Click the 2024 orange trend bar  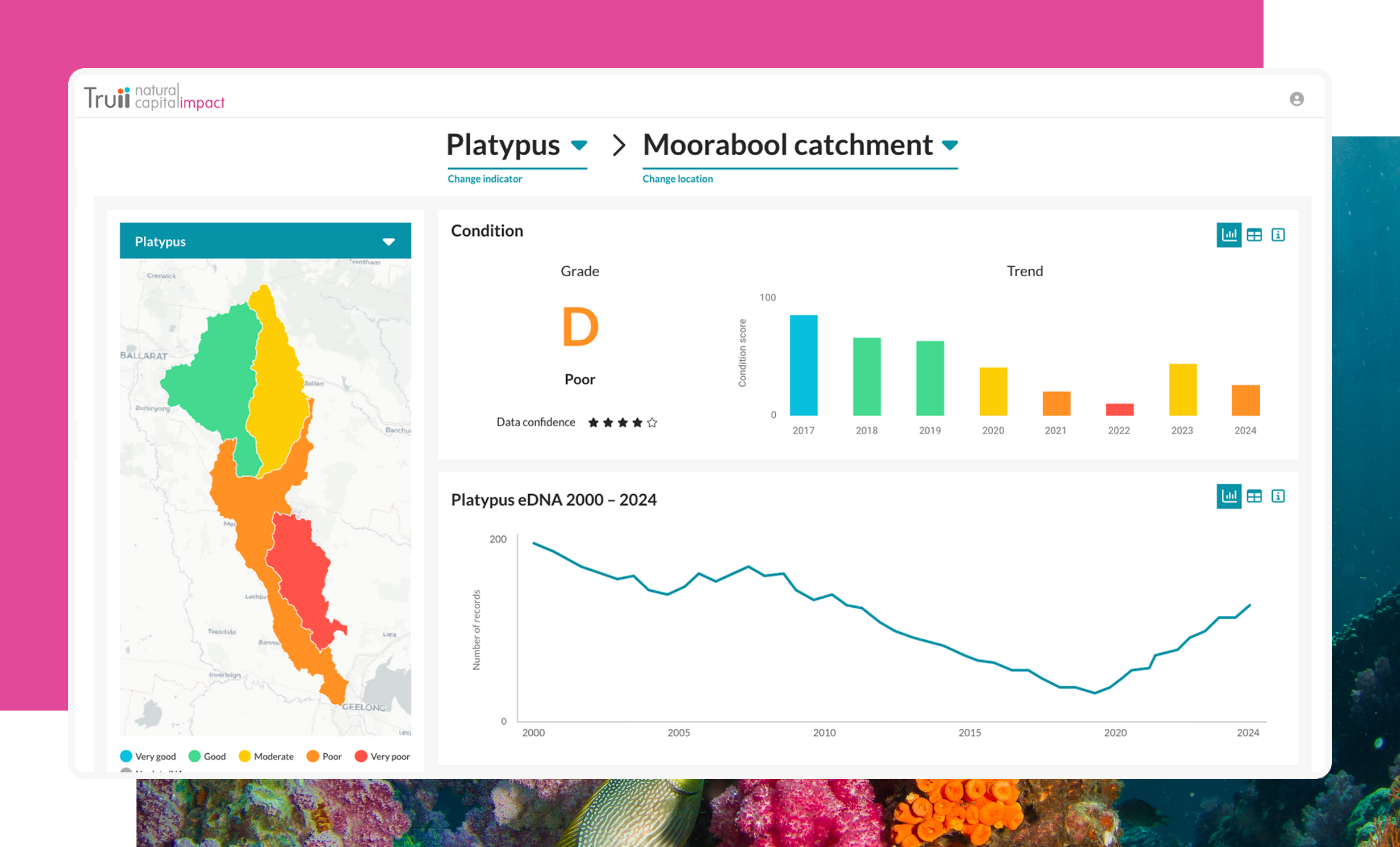[1245, 400]
